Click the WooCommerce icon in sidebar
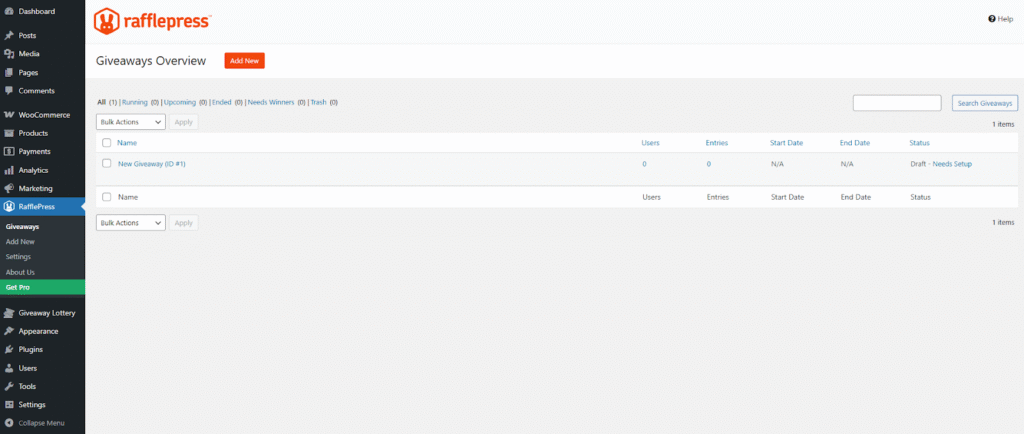 tap(9, 115)
